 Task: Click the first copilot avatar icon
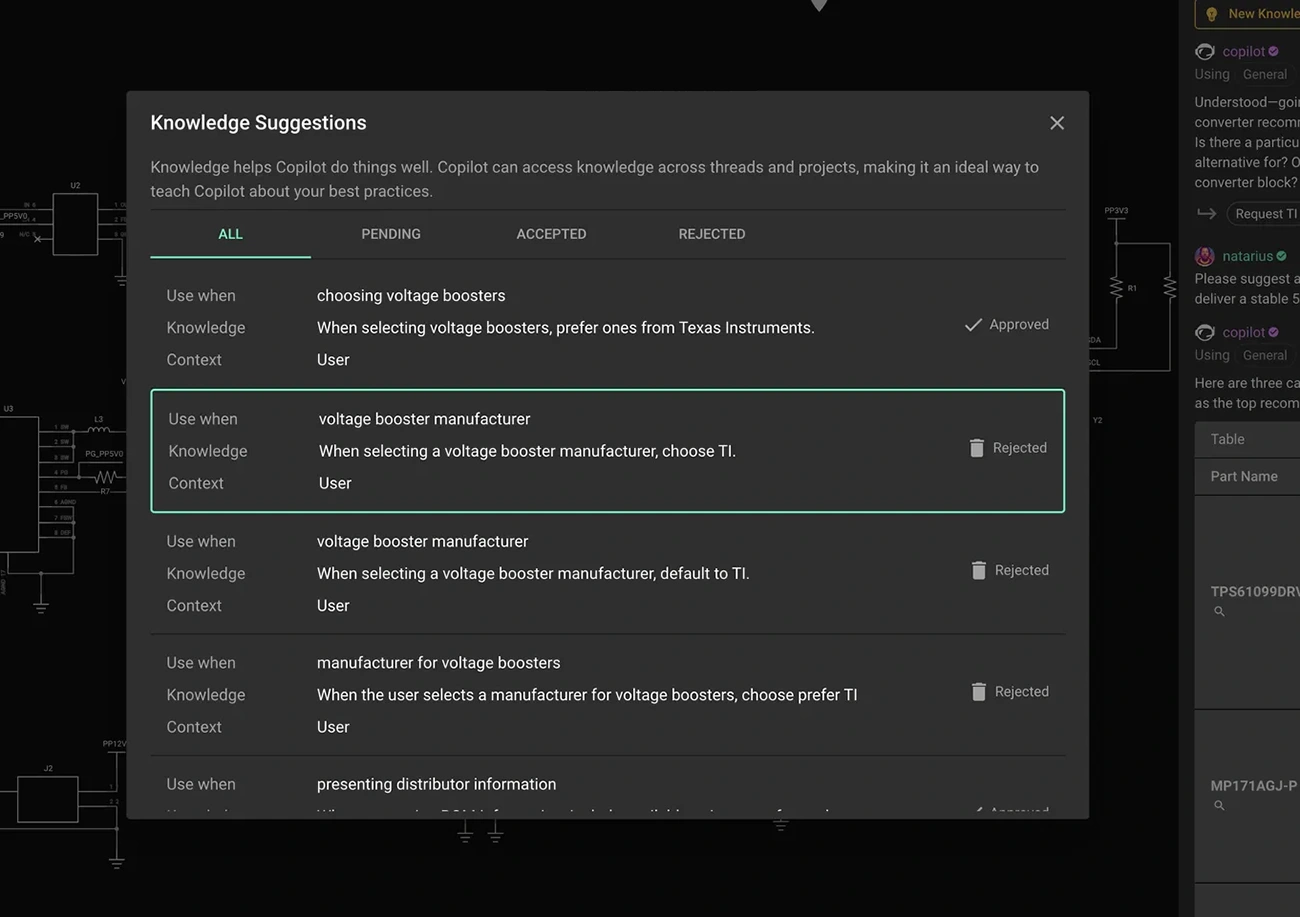pos(1205,52)
